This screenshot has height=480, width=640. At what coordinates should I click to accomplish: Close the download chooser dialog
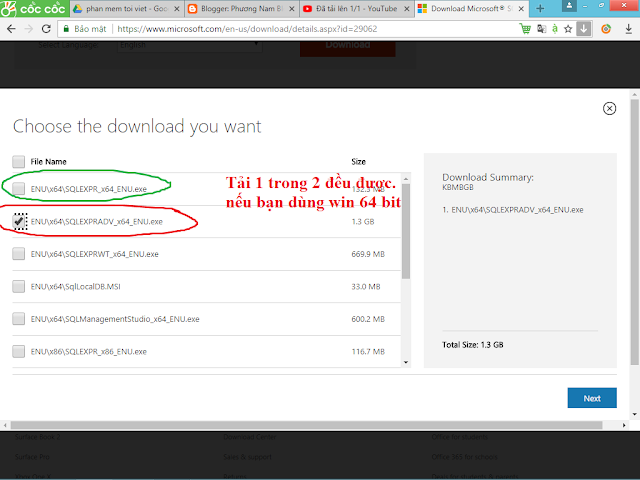coord(609,109)
